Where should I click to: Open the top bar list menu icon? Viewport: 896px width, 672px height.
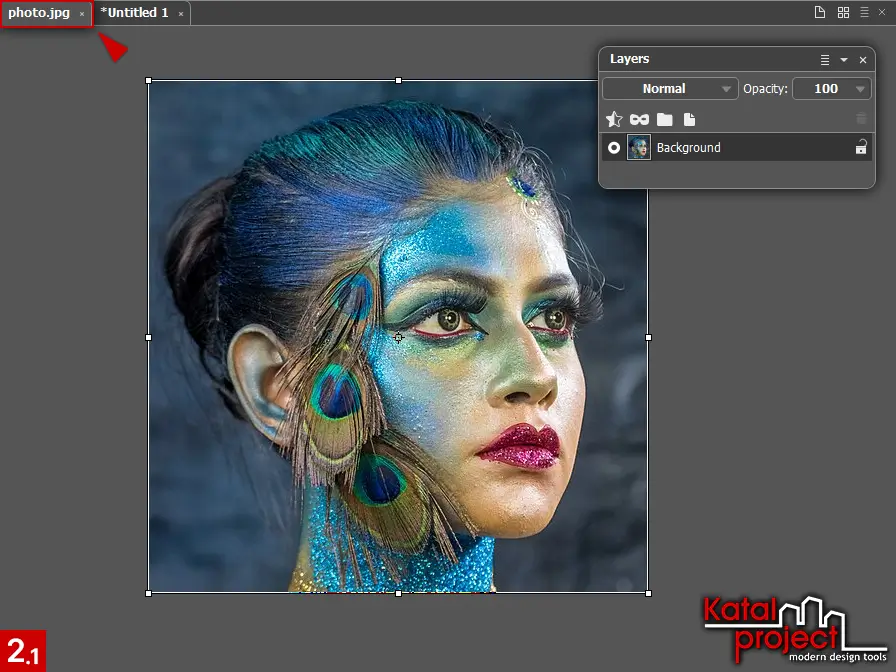point(864,12)
